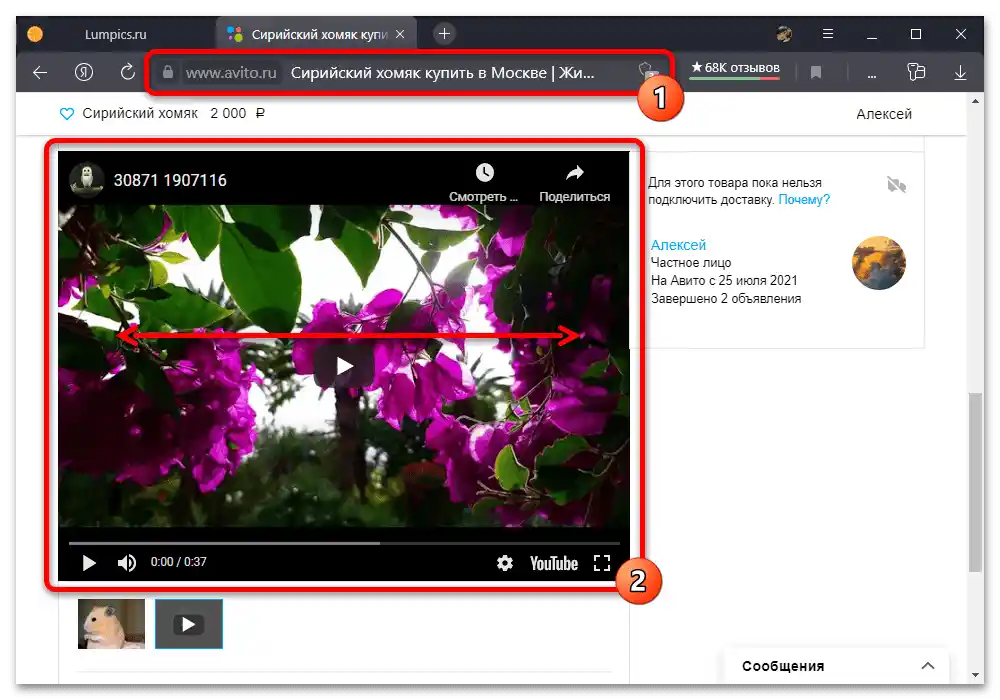Go back with the browser back arrow
Viewport: 1000px width, 700px height.
coord(40,73)
